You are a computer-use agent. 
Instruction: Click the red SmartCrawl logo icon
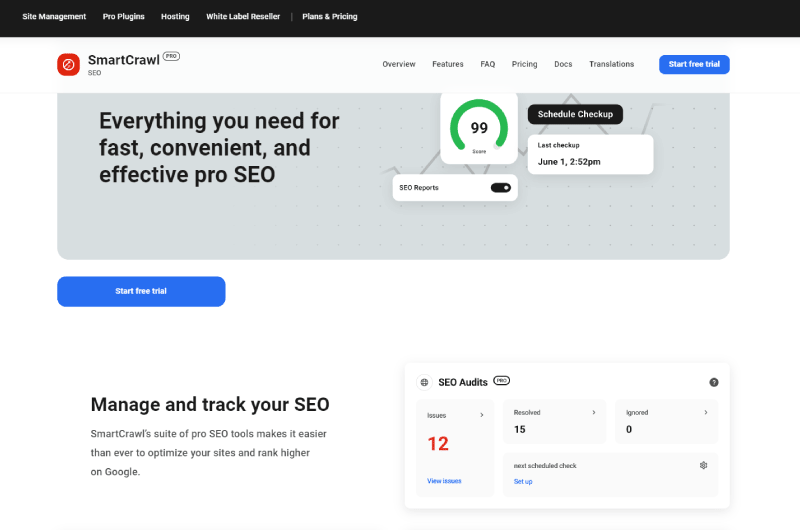click(x=68, y=65)
